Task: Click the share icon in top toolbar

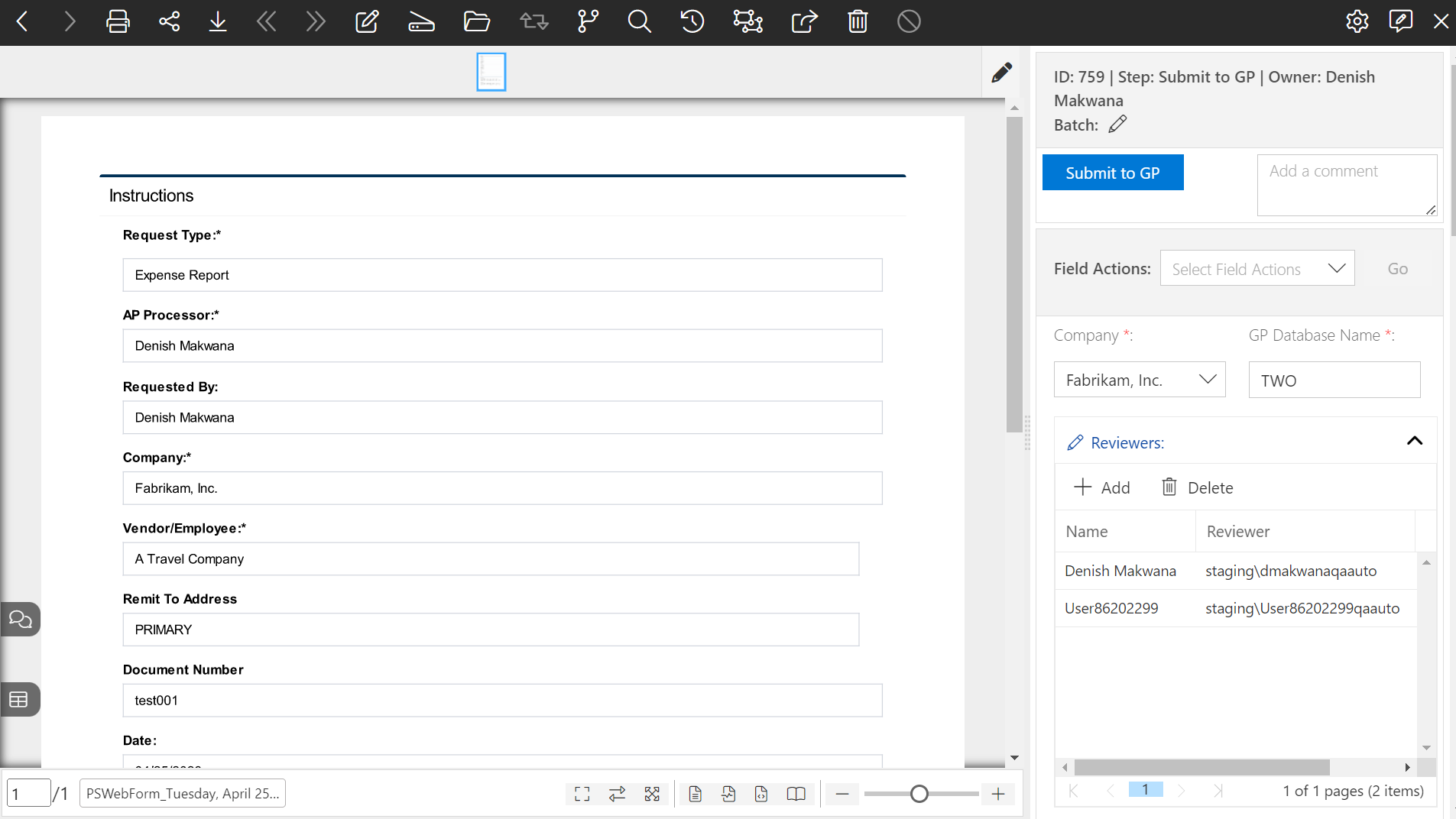Action: [169, 21]
